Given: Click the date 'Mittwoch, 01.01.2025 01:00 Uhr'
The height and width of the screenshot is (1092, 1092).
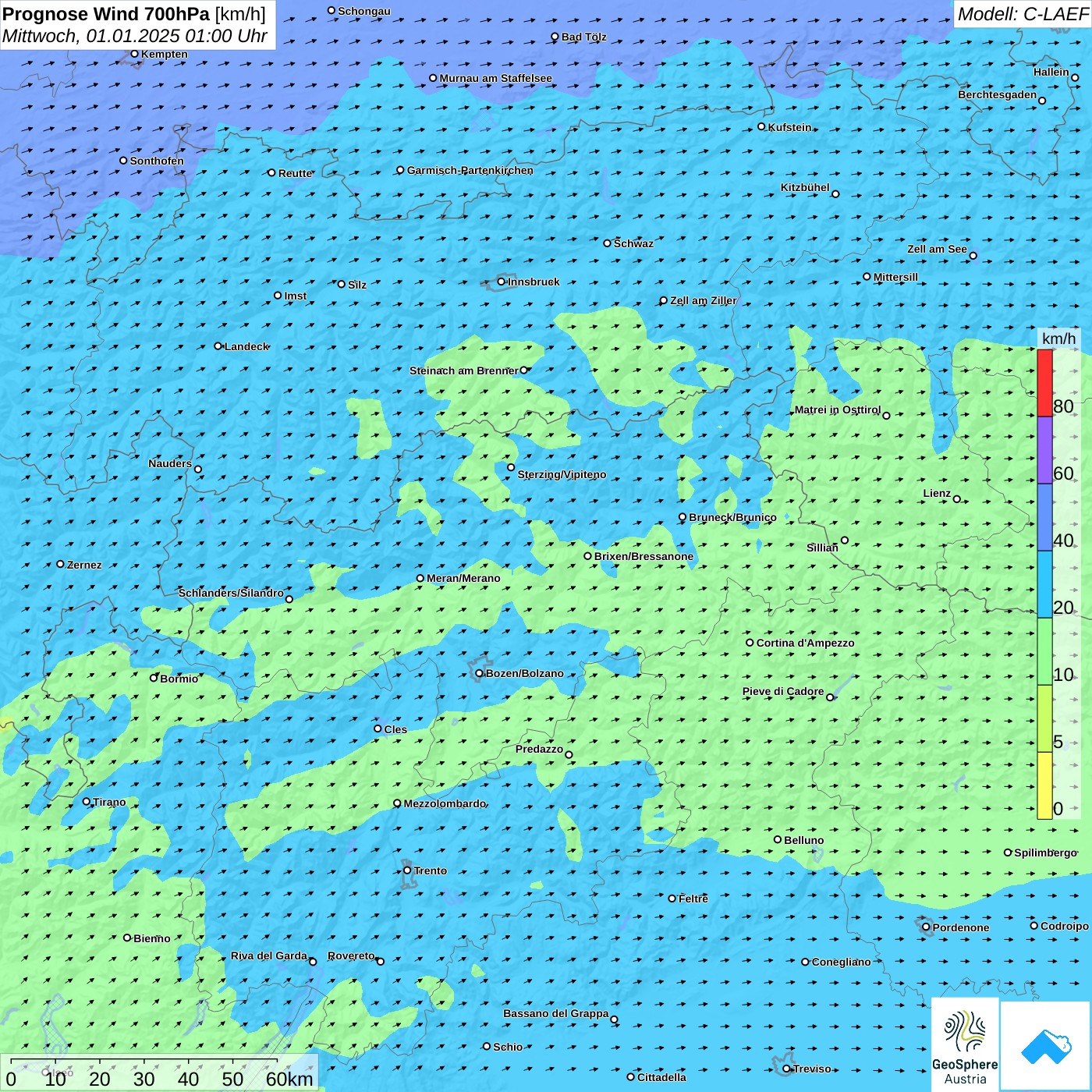Looking at the screenshot, I should click(135, 36).
